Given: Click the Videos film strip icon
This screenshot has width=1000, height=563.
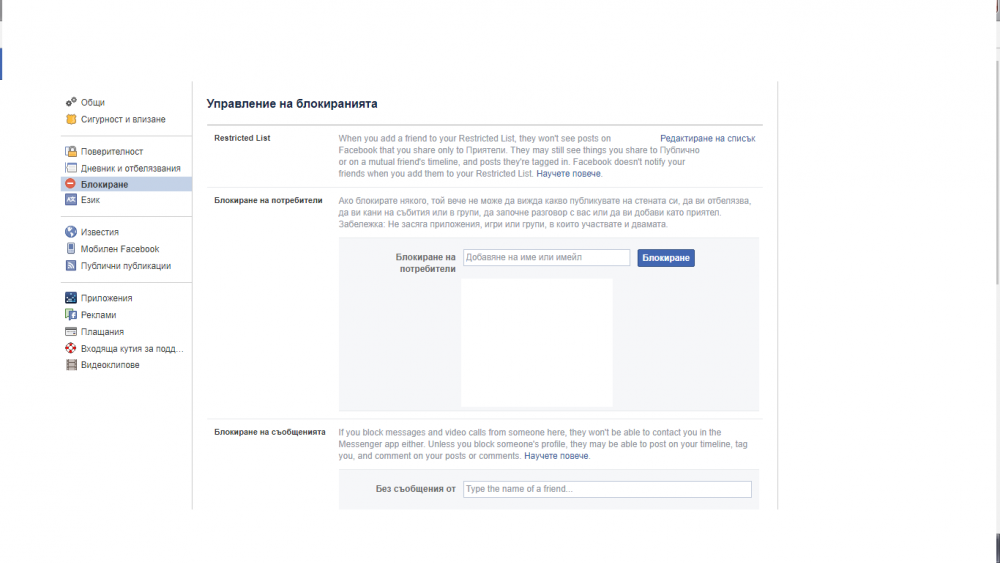Looking at the screenshot, I should [x=71, y=365].
